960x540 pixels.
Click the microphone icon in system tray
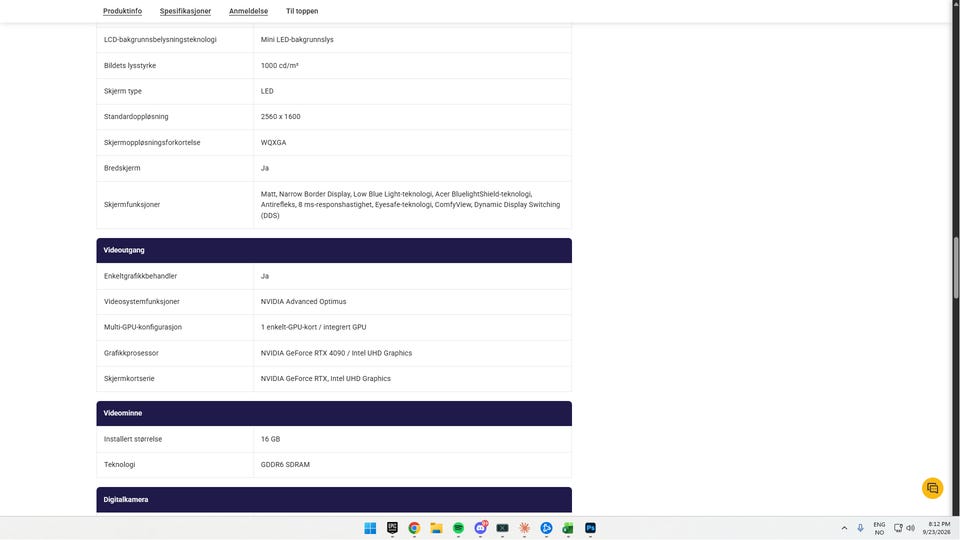point(860,528)
